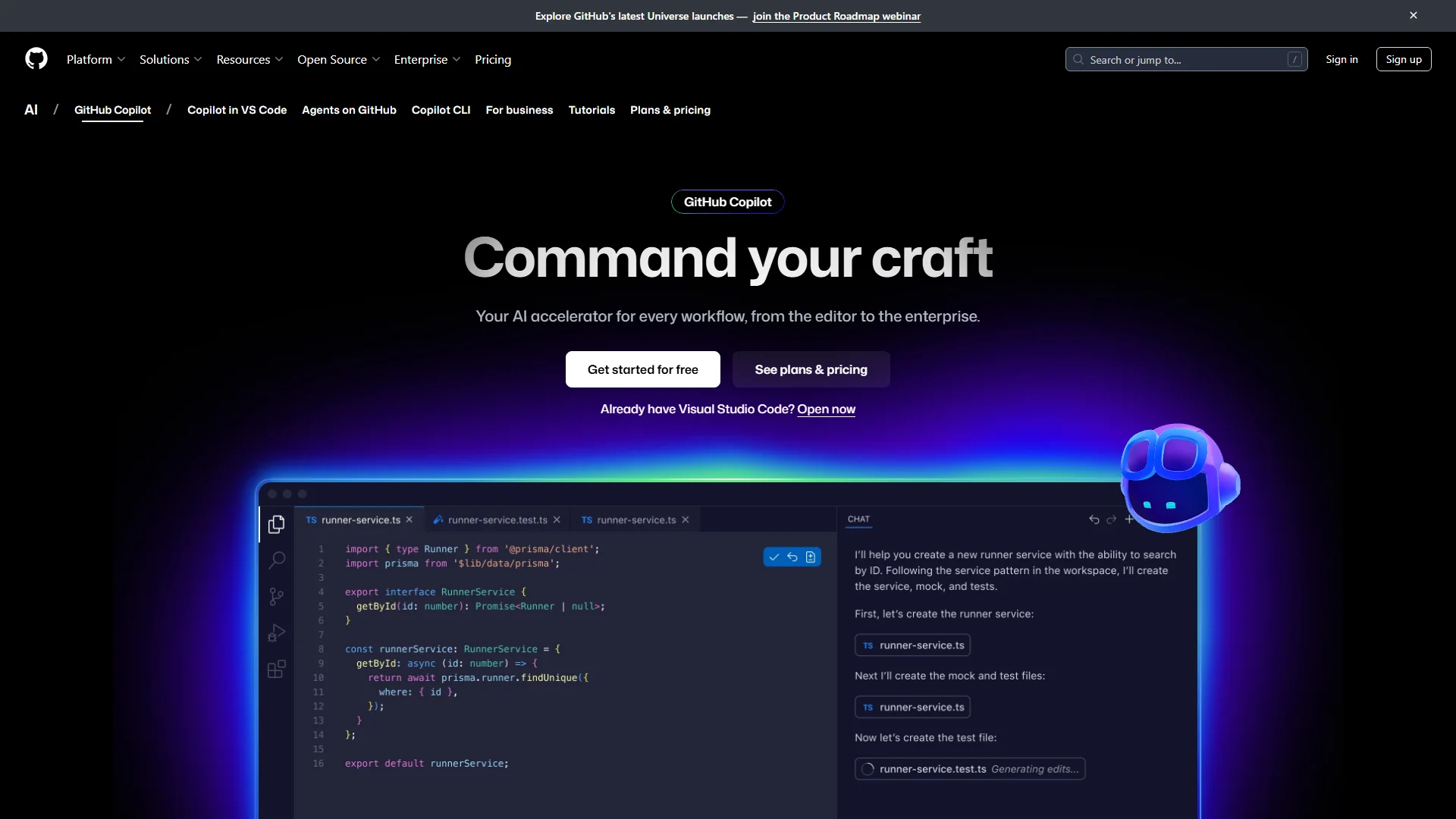
Task: Open the Product Roadmap webinar link
Action: (836, 16)
